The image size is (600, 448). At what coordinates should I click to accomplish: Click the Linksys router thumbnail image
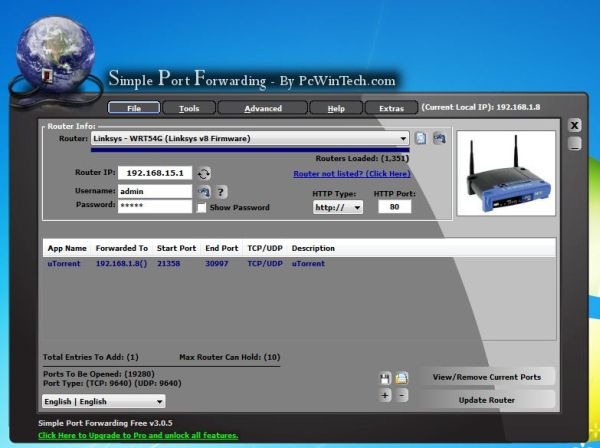pos(506,173)
